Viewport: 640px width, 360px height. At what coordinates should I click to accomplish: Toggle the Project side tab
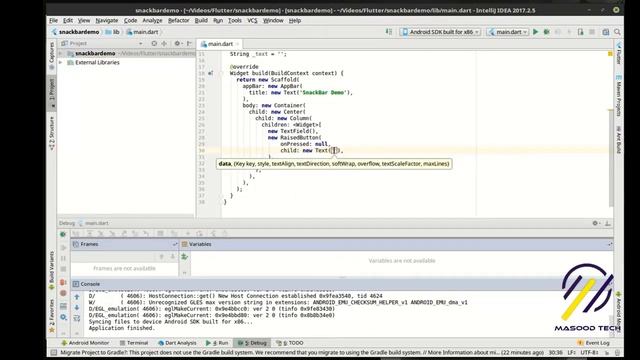coord(52,93)
